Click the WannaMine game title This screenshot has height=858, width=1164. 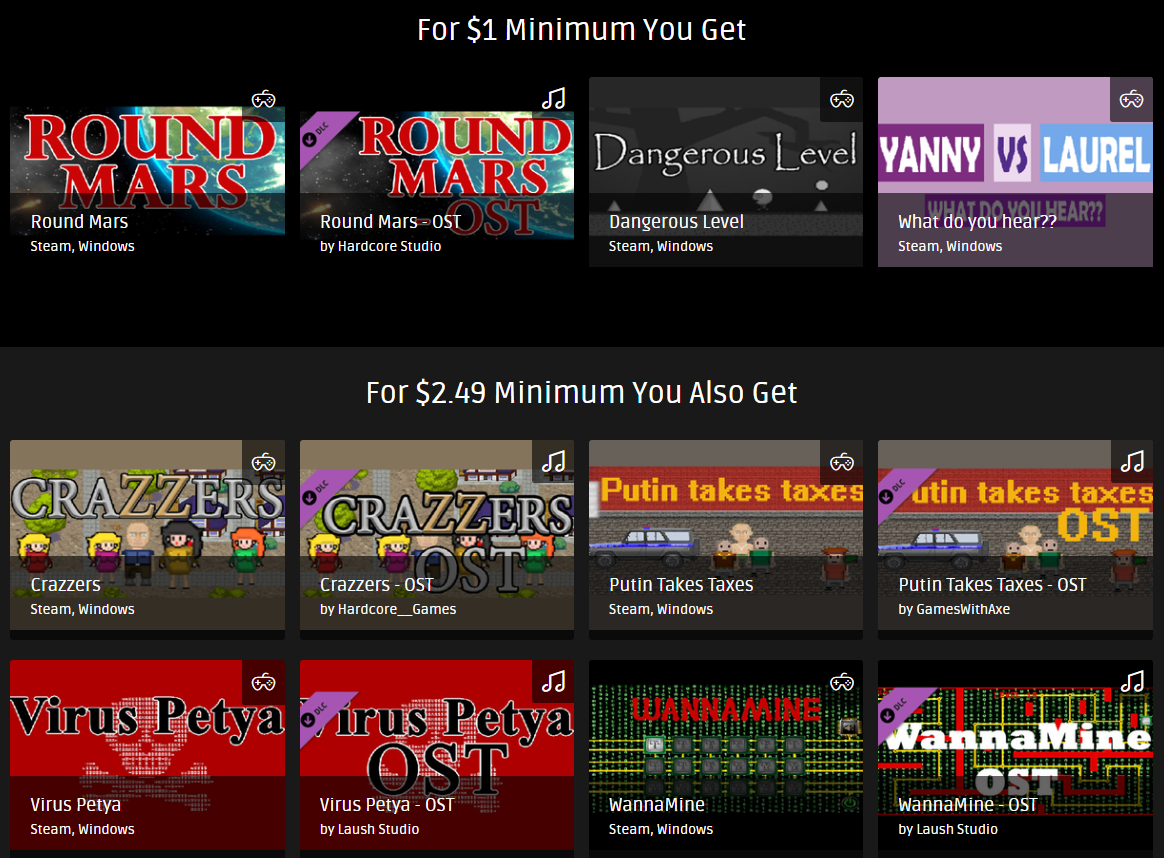pyautogui.click(x=657, y=804)
